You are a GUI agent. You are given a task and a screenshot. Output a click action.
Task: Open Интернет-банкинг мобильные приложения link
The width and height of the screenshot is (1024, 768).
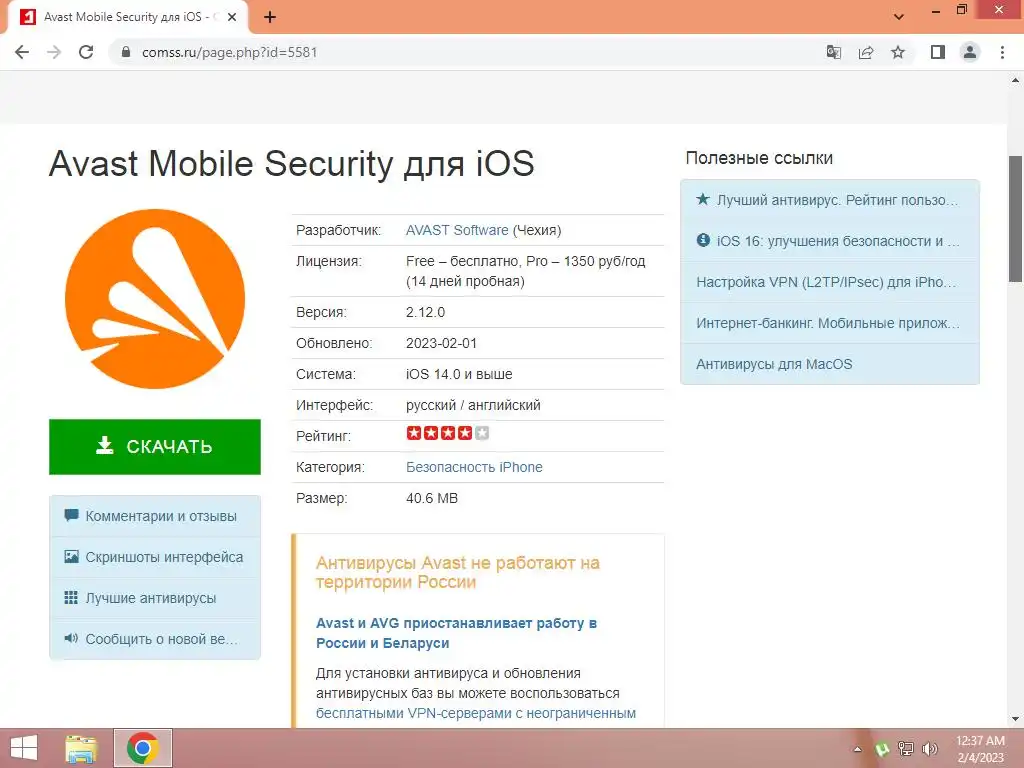coord(830,323)
